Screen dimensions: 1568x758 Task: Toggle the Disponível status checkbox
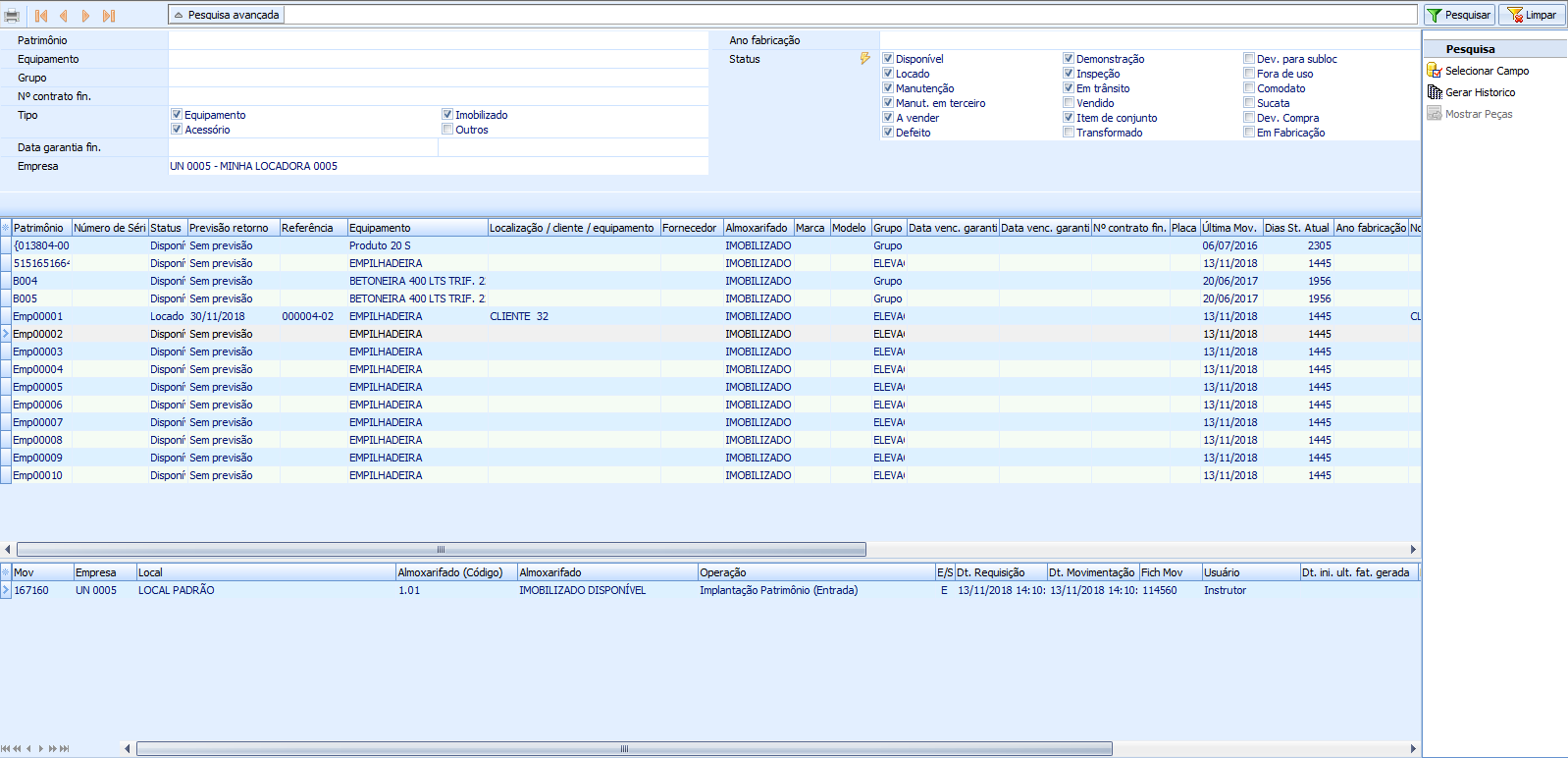point(888,59)
